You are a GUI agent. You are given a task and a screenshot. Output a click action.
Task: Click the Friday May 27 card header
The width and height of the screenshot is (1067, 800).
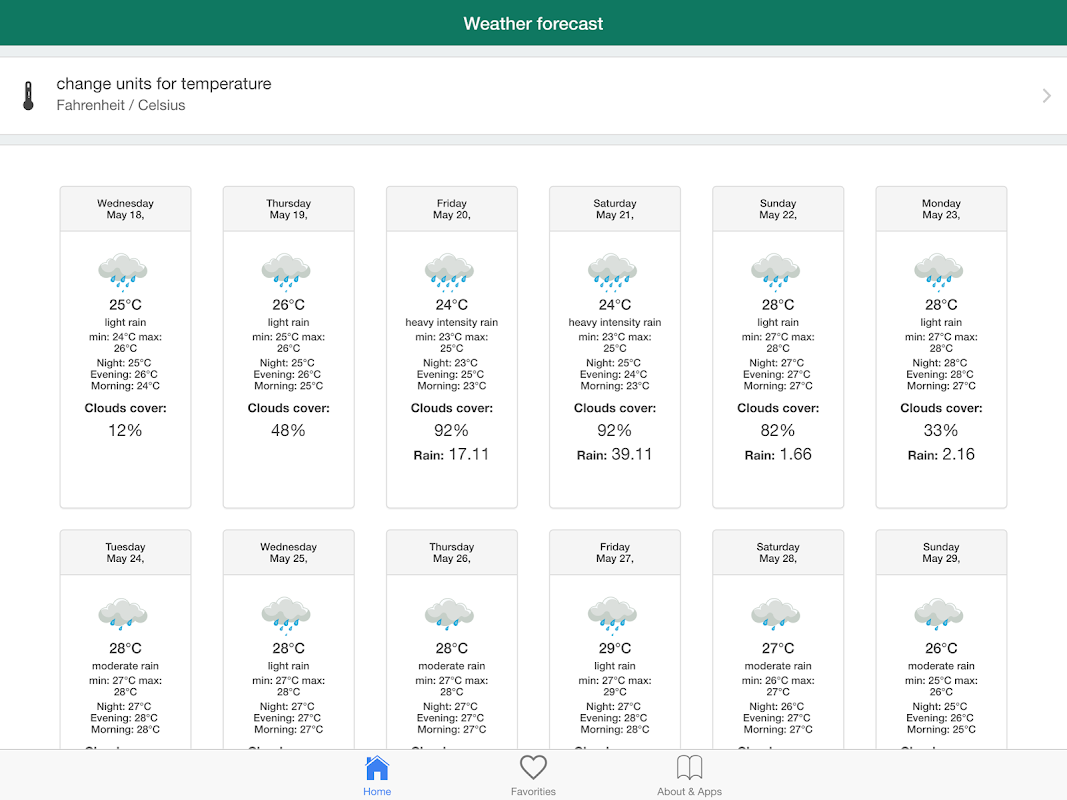click(x=615, y=552)
